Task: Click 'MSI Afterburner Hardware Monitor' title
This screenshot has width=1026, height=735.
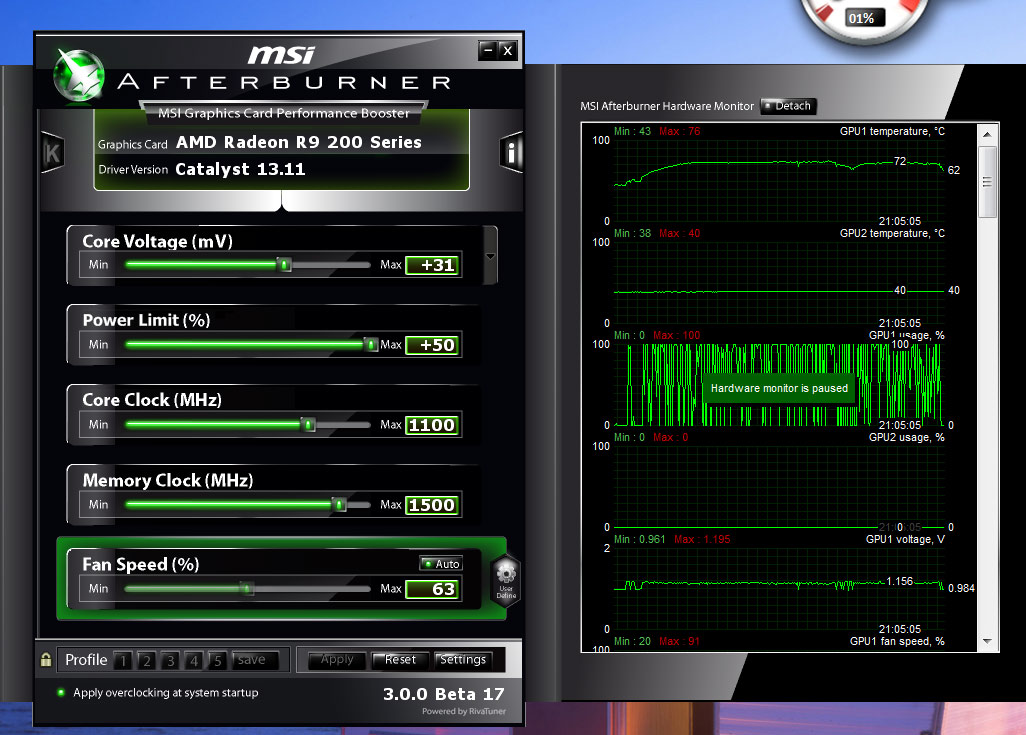Action: click(667, 106)
